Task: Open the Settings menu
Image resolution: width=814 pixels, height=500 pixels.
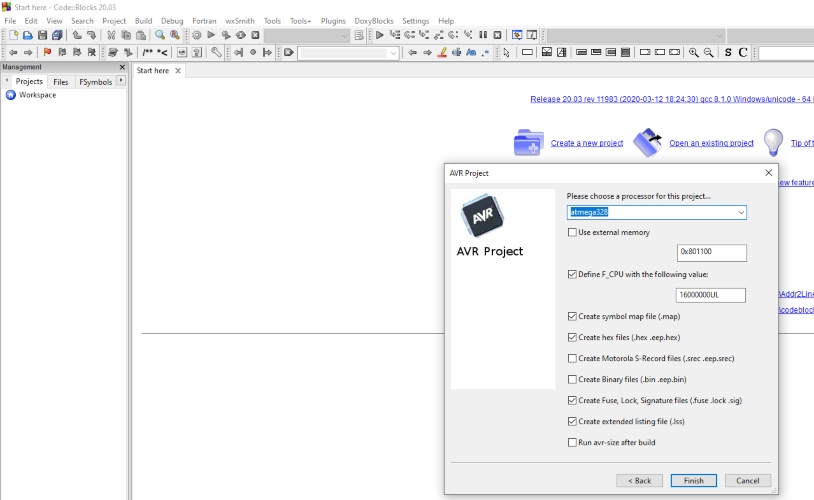Action: pos(415,21)
